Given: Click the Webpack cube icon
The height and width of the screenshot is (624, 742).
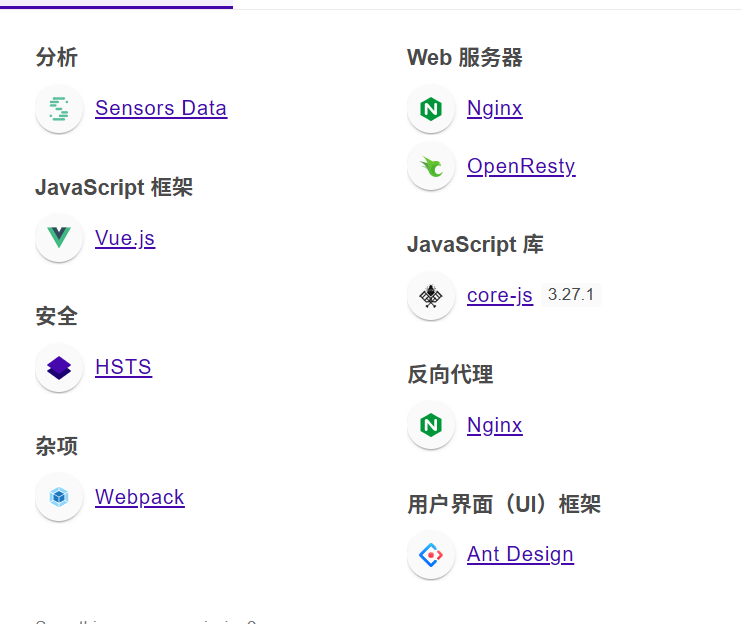Looking at the screenshot, I should (x=59, y=497).
